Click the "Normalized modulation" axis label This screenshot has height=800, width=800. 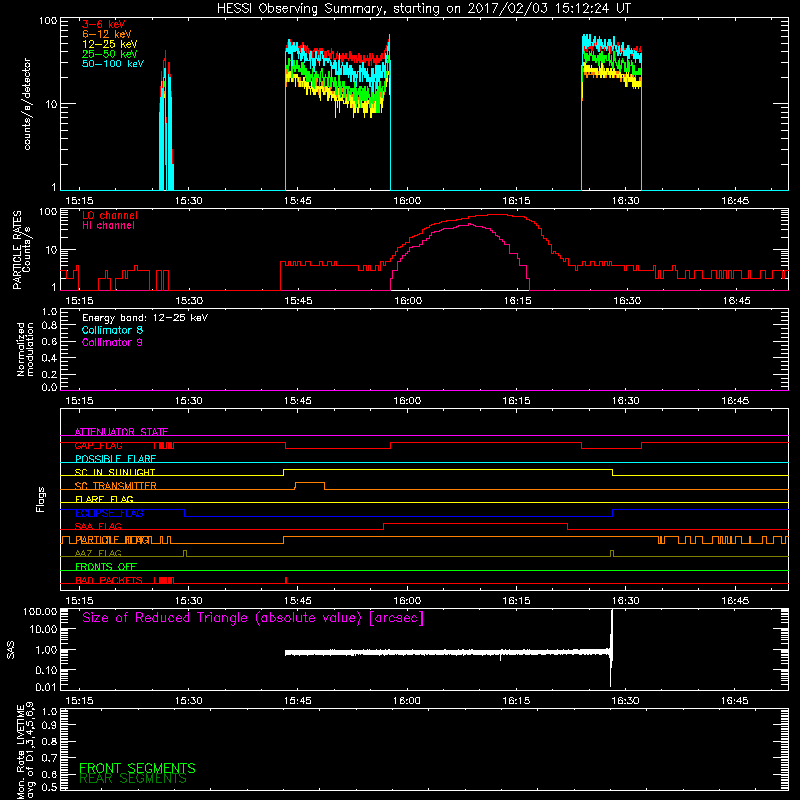[x=25, y=349]
